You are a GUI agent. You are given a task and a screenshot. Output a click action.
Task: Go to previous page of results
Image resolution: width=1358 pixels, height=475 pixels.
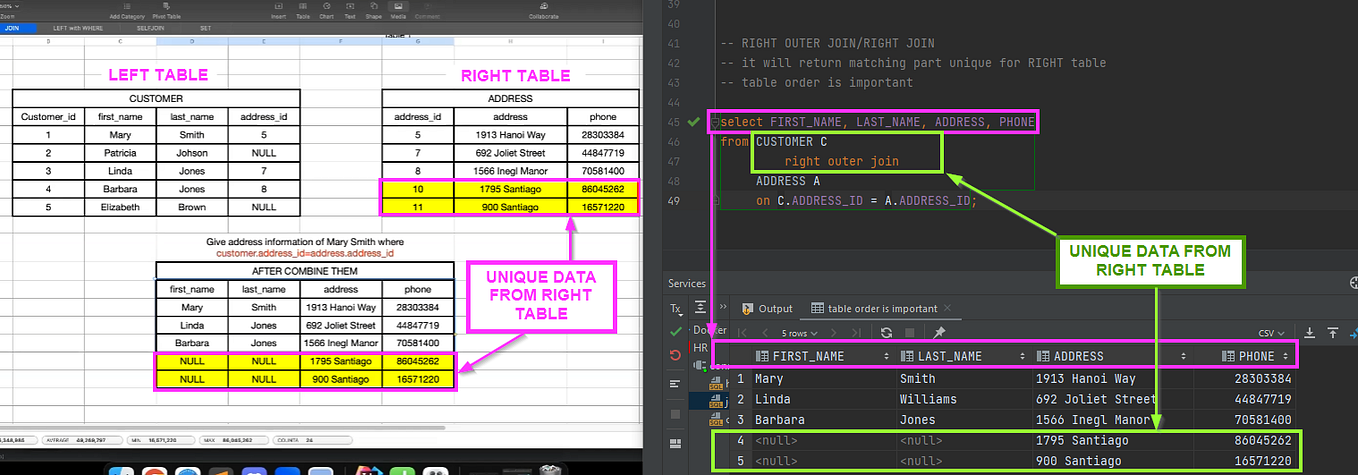tap(764, 332)
